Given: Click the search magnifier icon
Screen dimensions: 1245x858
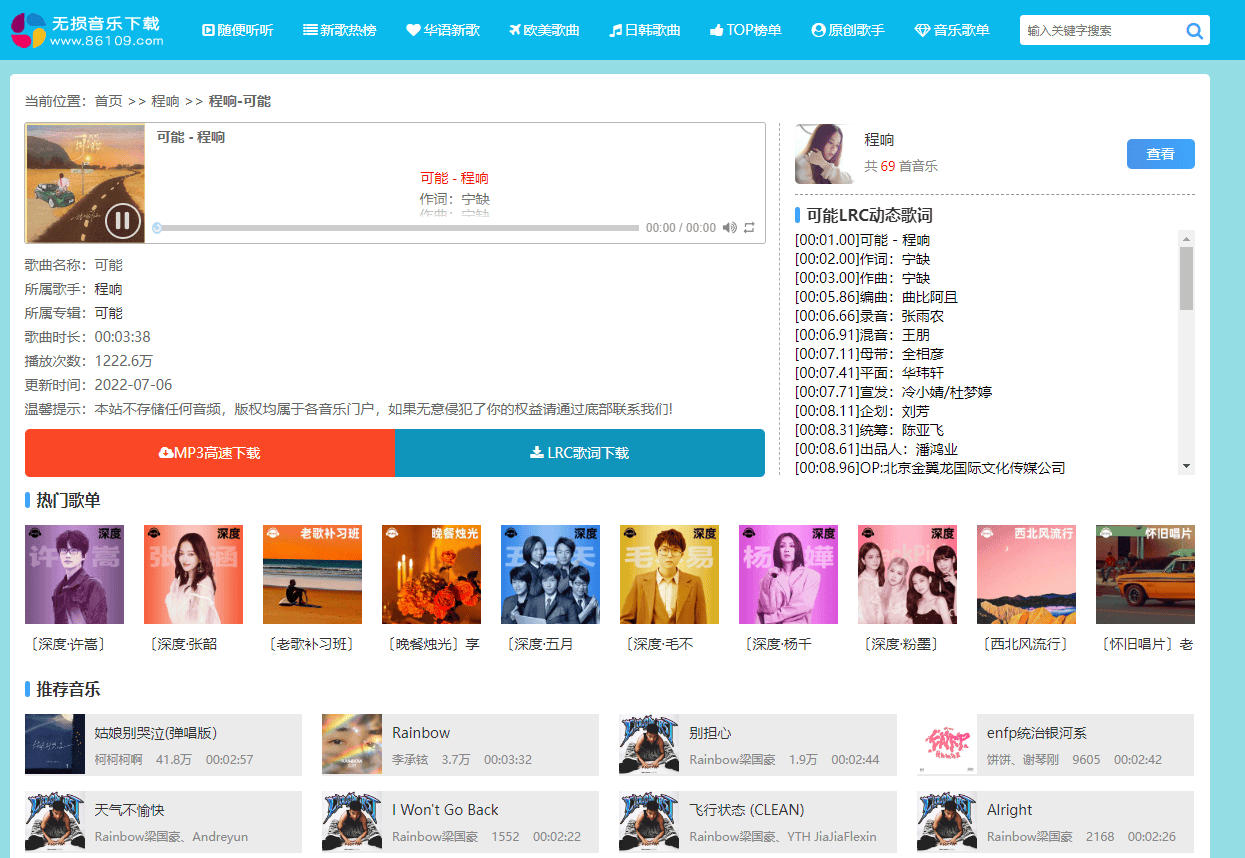Looking at the screenshot, I should (1194, 31).
